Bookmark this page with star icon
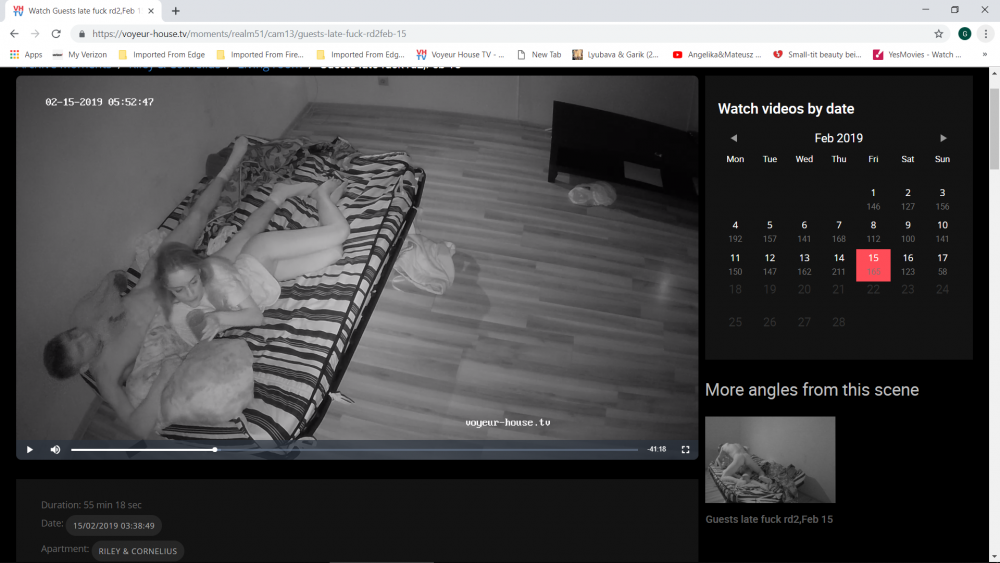1000x563 pixels. coord(939,33)
